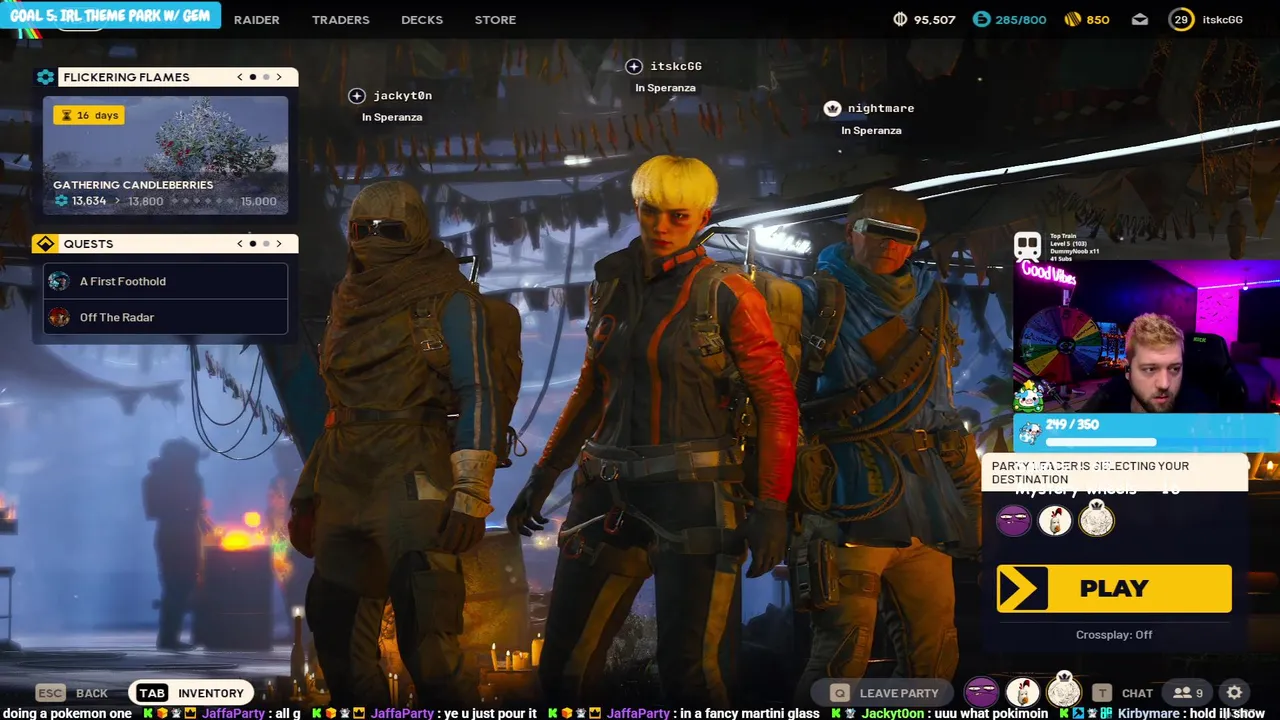
Task: Click the candleberries progress bar 13,634 value
Action: pyautogui.click(x=89, y=201)
